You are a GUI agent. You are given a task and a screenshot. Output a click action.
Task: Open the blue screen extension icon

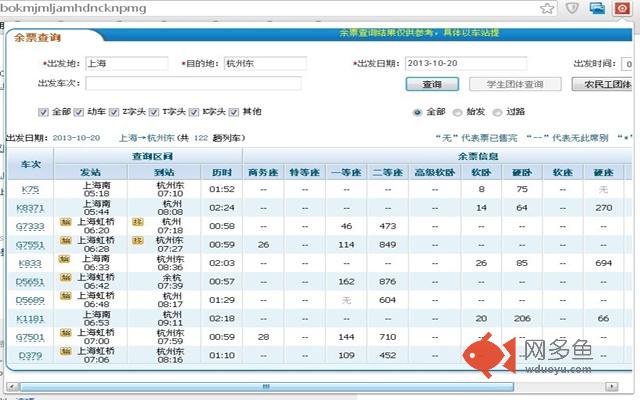click(x=597, y=8)
